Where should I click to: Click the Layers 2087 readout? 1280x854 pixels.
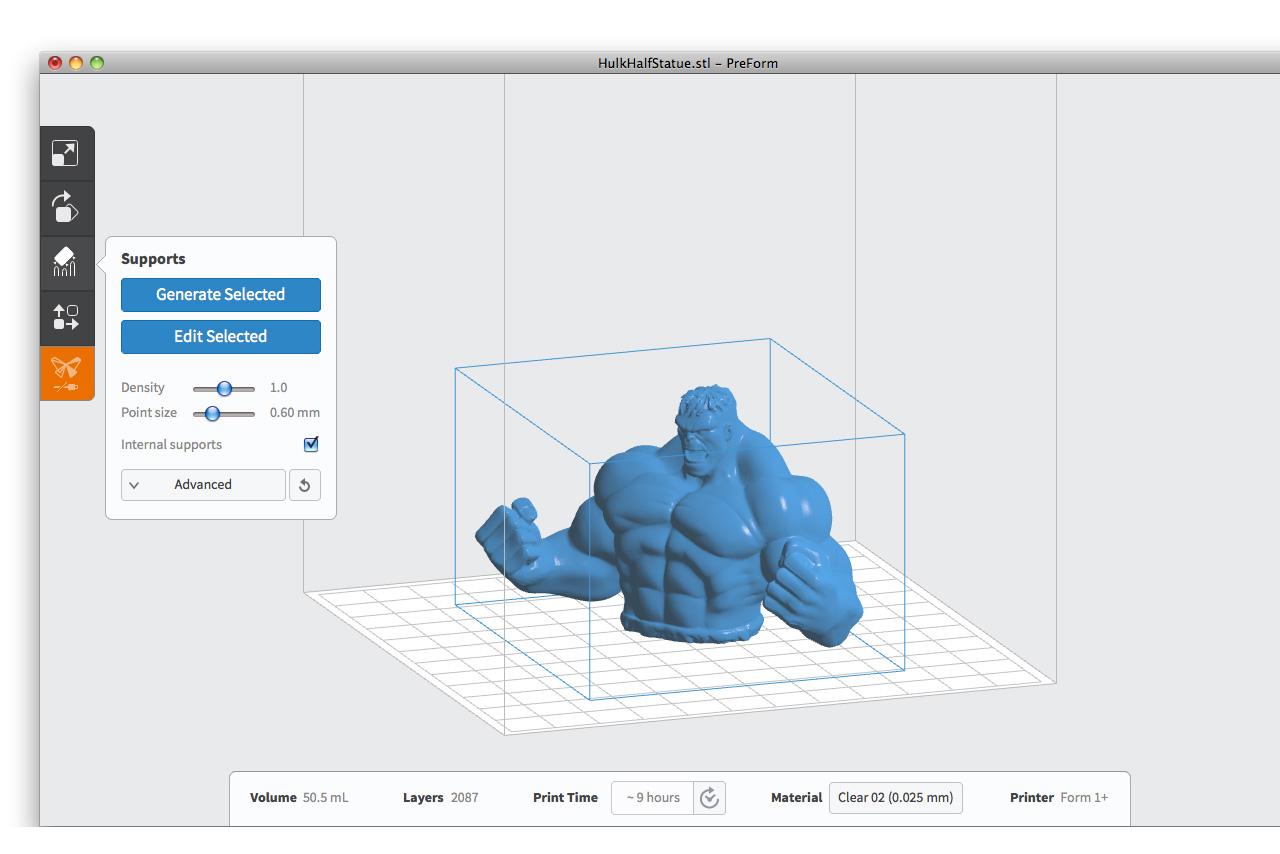click(440, 798)
